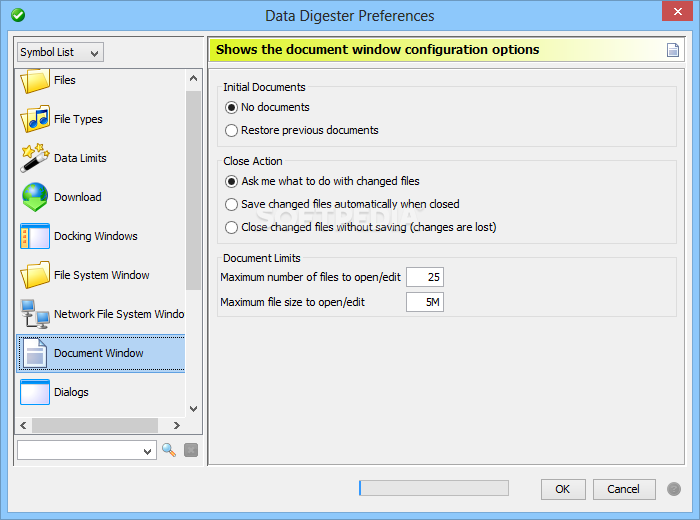This screenshot has height=520, width=700.
Task: Open the Download preferences page
Action: tap(101, 196)
